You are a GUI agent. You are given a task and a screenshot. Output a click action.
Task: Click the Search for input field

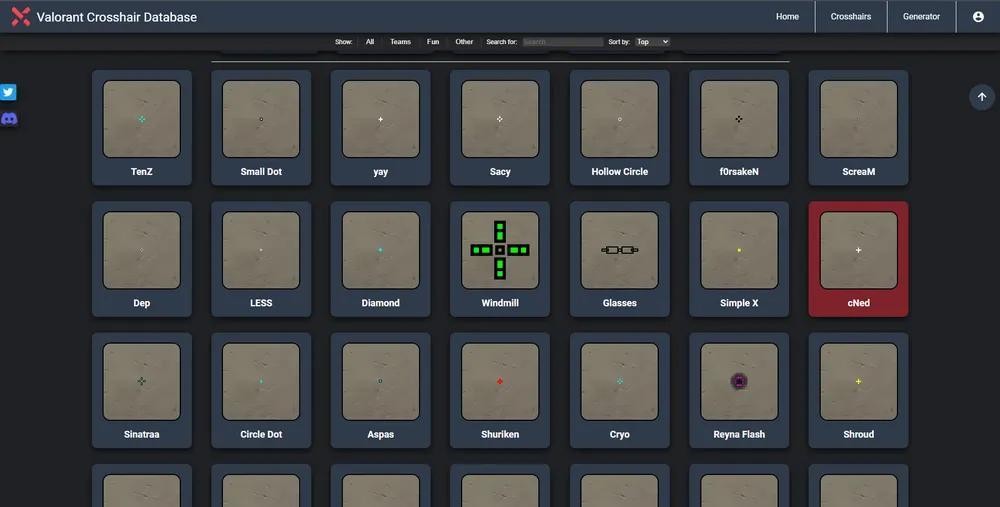[x=562, y=42]
